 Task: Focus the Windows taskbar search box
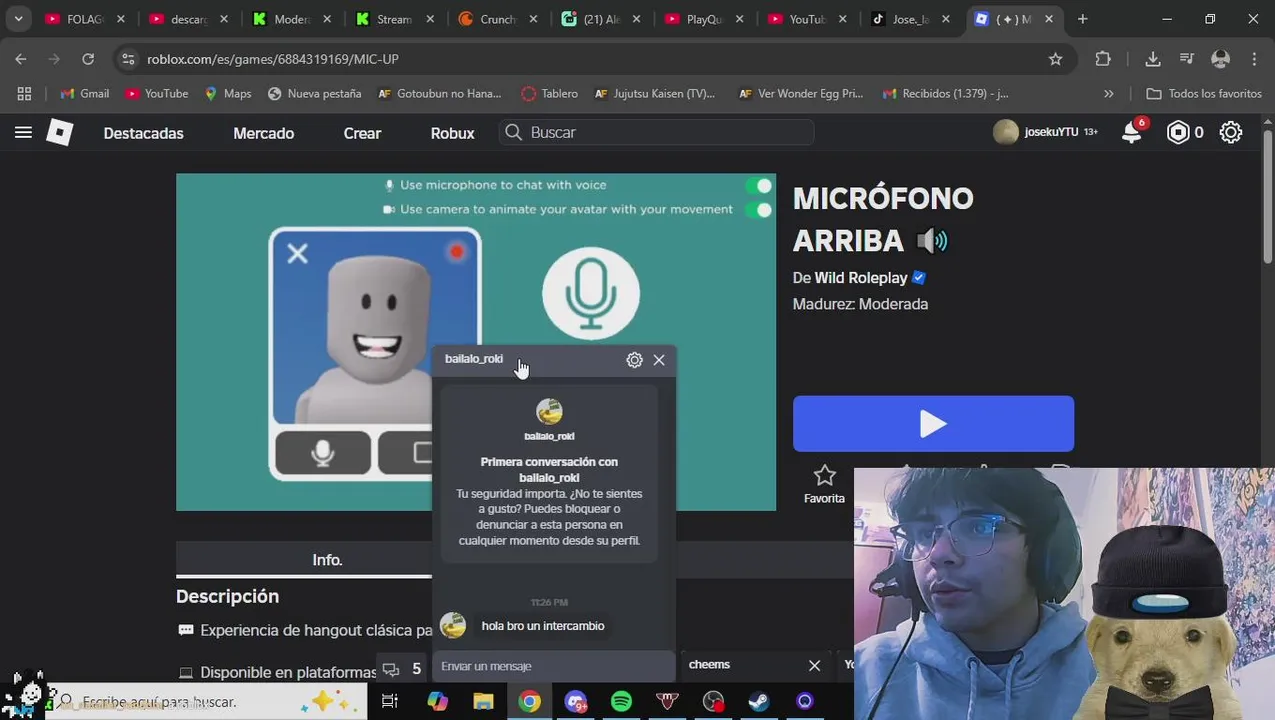point(208,702)
